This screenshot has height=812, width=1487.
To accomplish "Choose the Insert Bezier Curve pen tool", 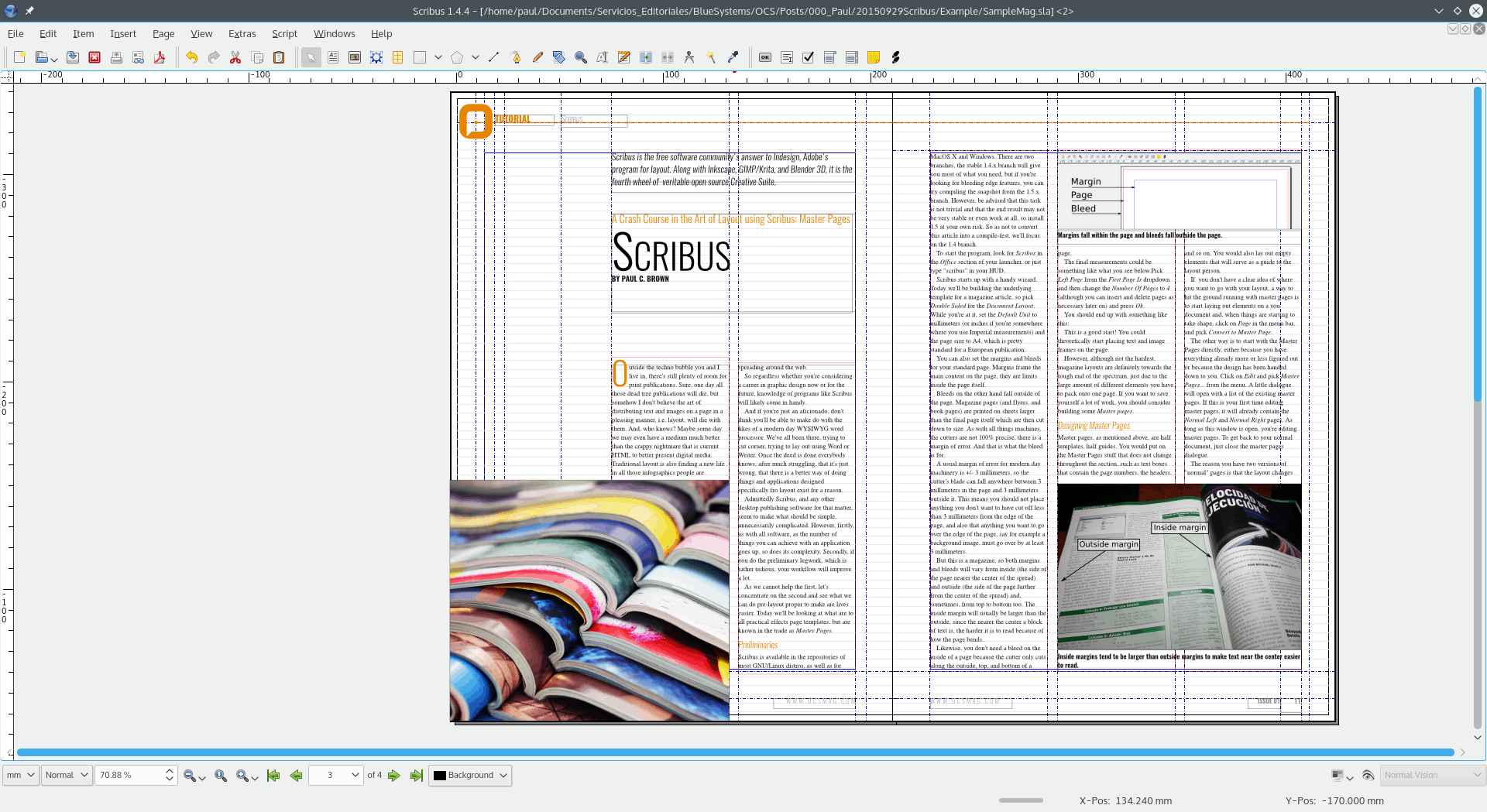I will point(516,57).
